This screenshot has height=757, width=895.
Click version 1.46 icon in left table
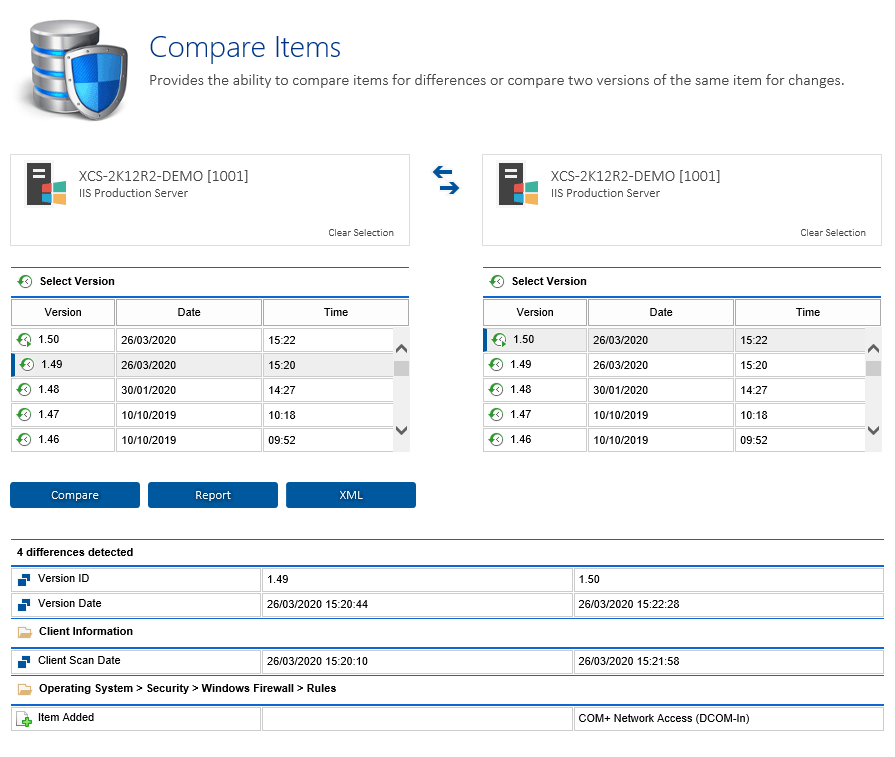(x=24, y=440)
